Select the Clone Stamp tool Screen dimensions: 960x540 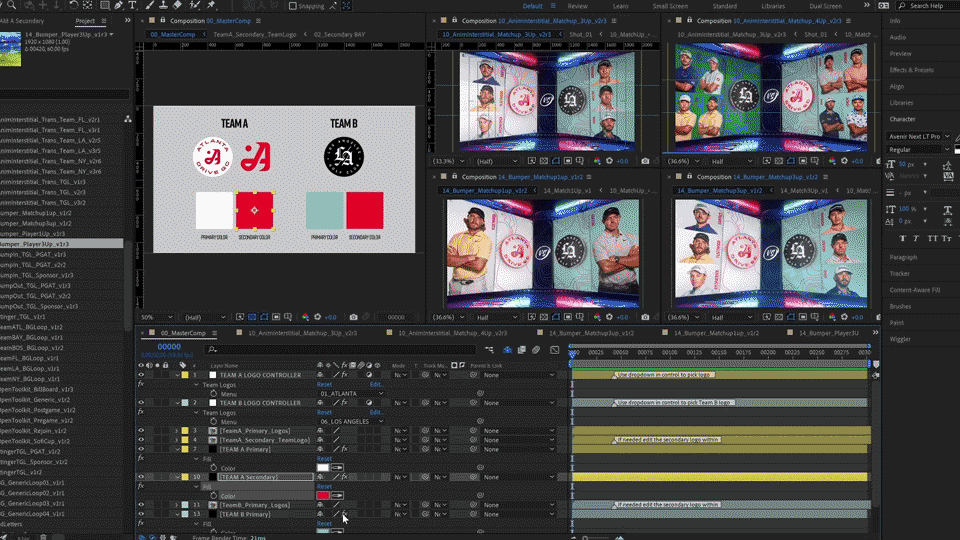(163, 5)
